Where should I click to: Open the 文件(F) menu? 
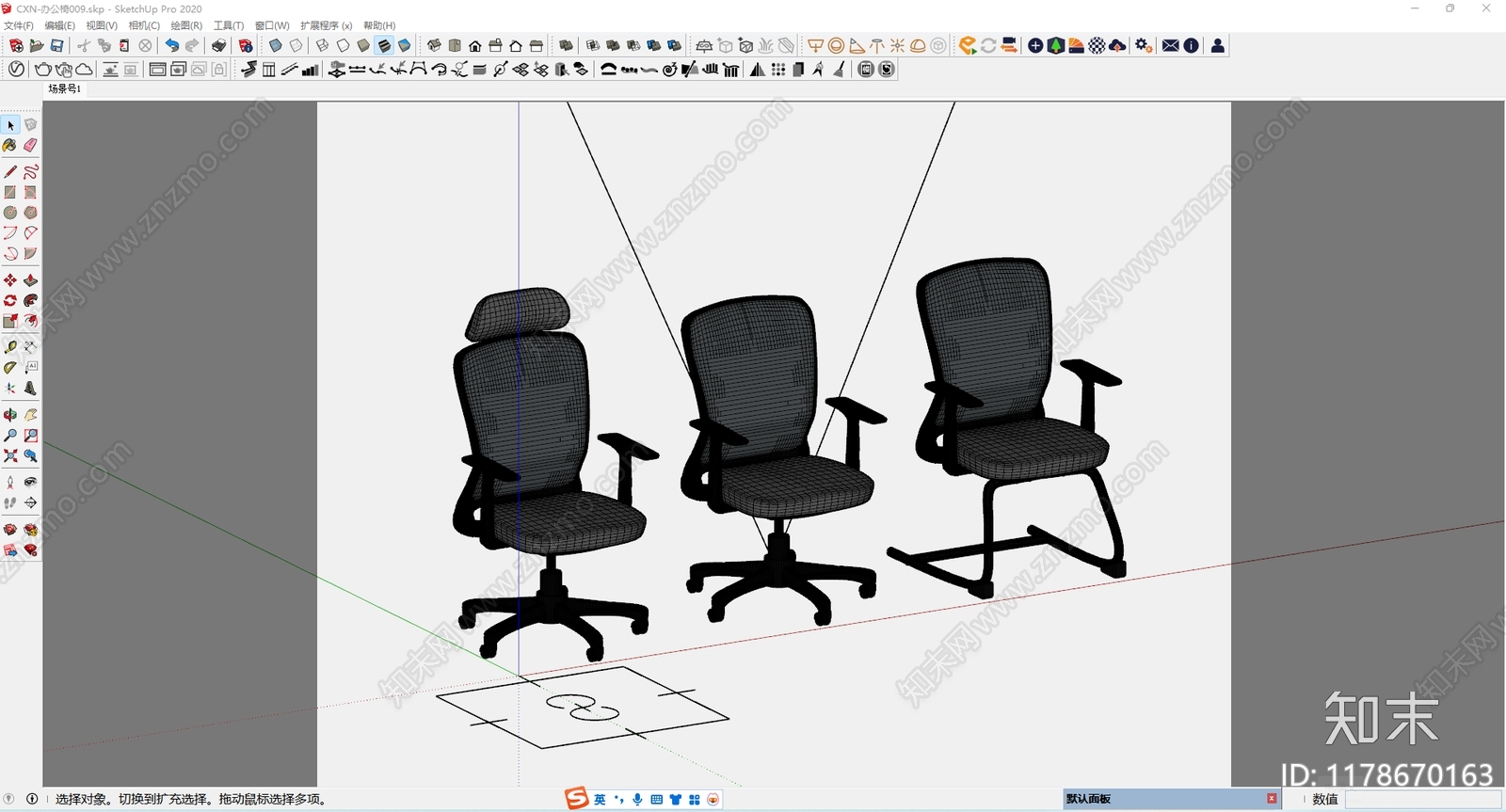point(19,25)
